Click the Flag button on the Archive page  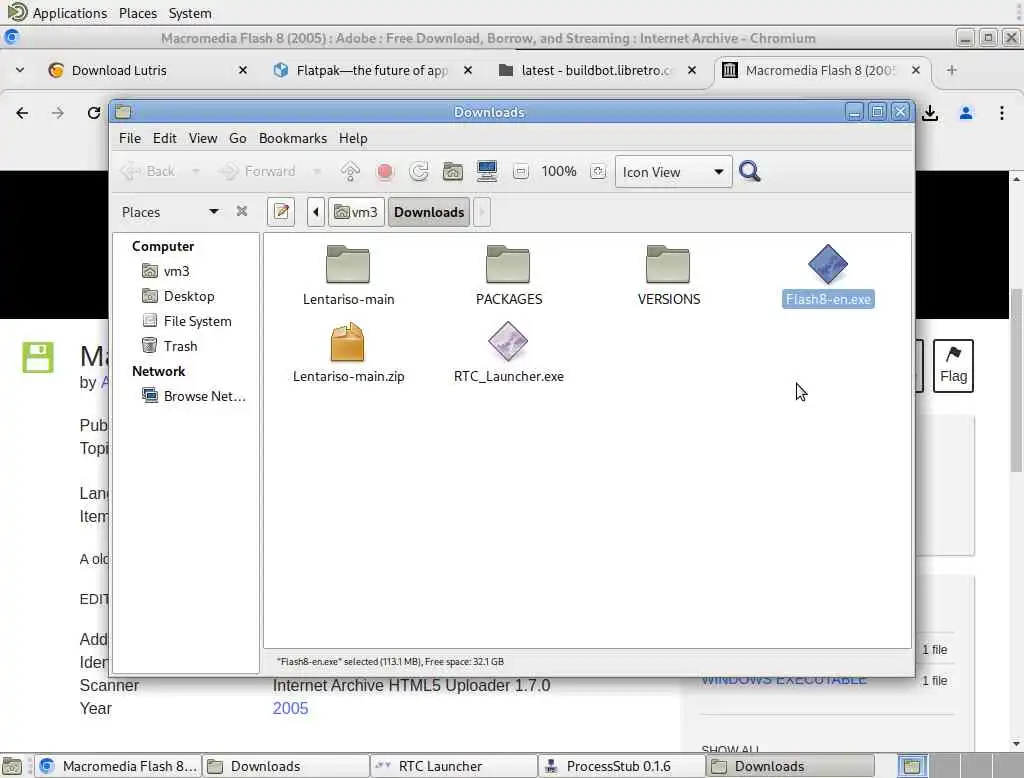click(953, 366)
